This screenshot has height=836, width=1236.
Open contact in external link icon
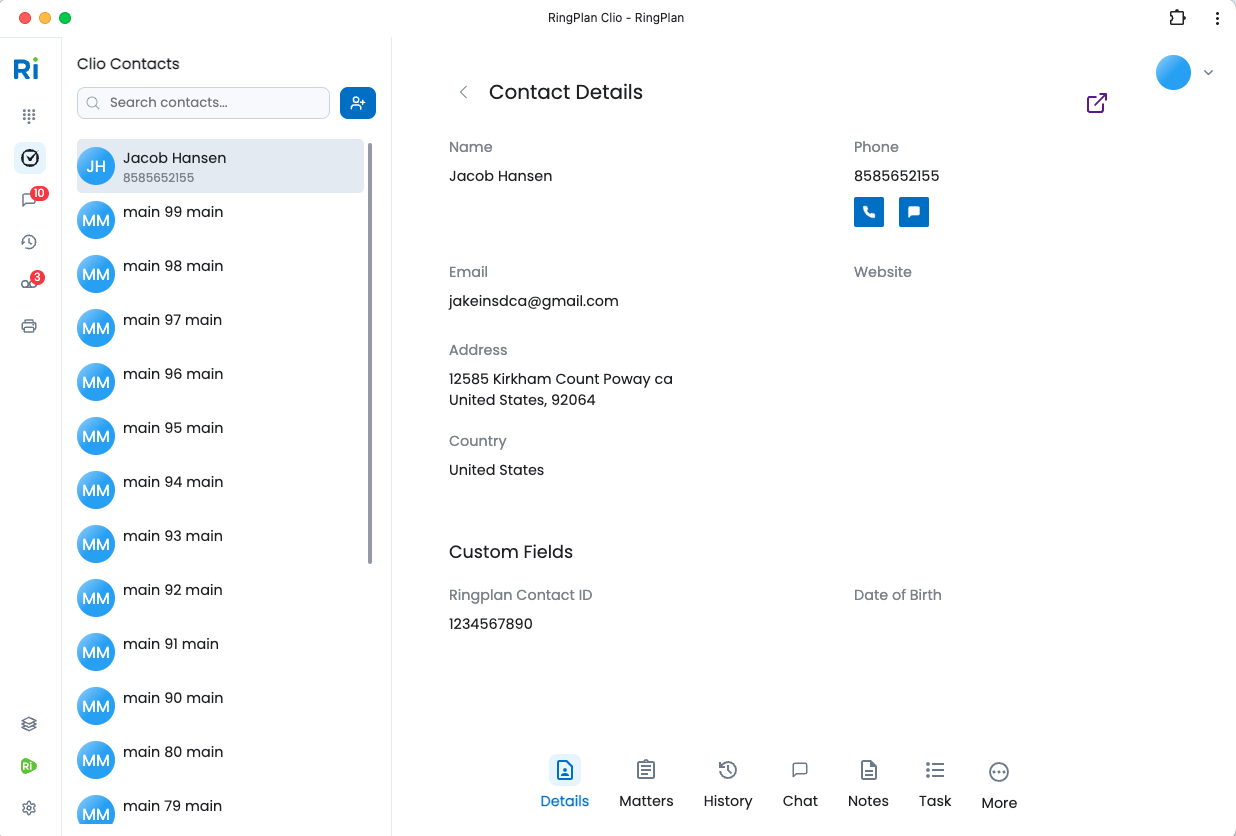coord(1097,103)
